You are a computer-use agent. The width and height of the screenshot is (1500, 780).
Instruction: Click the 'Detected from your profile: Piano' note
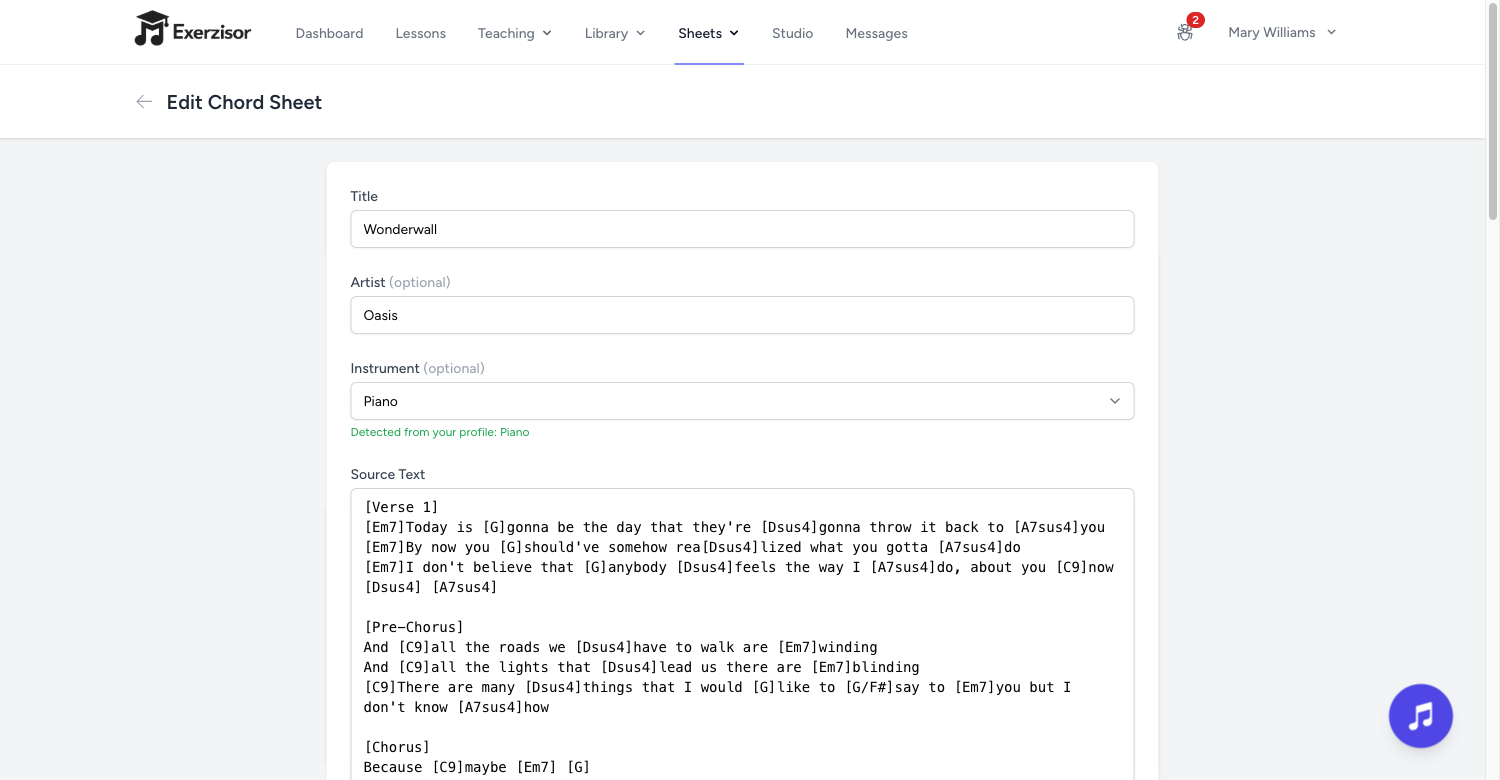pos(440,432)
